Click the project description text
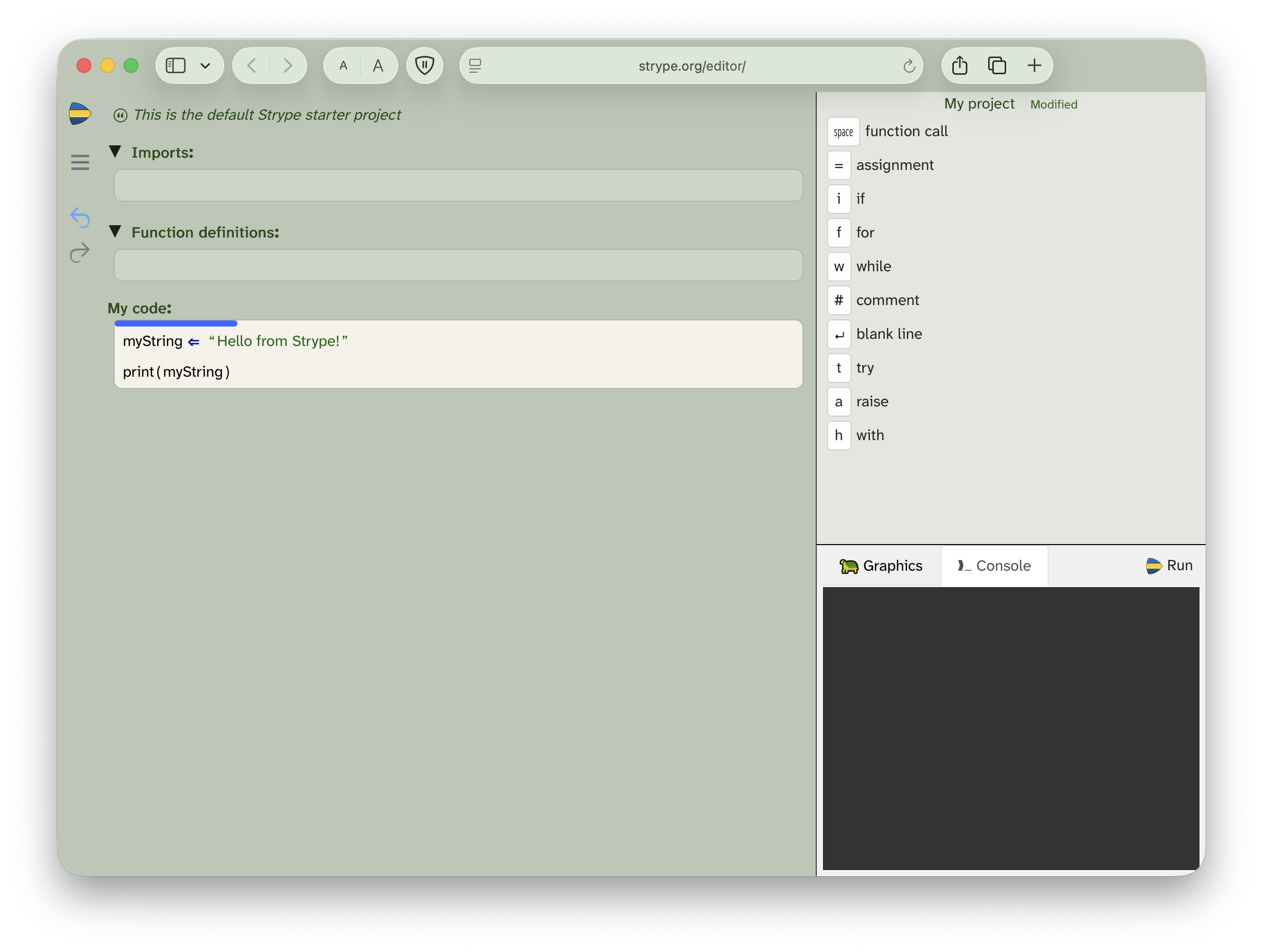This screenshot has height=952, width=1263. (267, 115)
